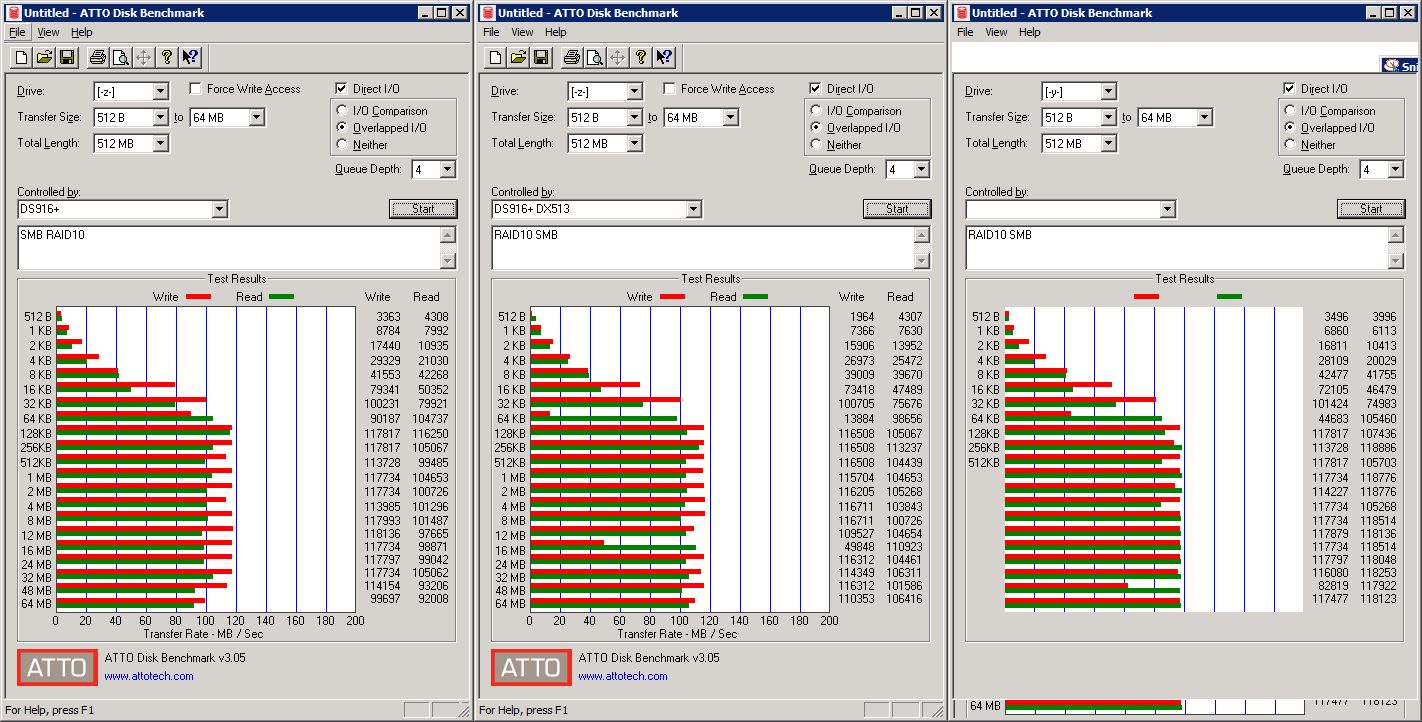Click Save disk icon in left DS916+ window
The image size is (1422, 722).
click(67, 57)
